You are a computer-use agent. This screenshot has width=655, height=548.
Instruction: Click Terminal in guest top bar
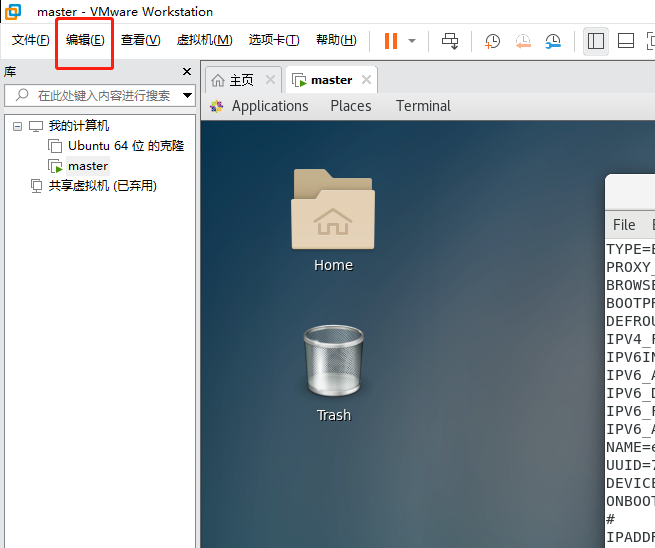[423, 106]
